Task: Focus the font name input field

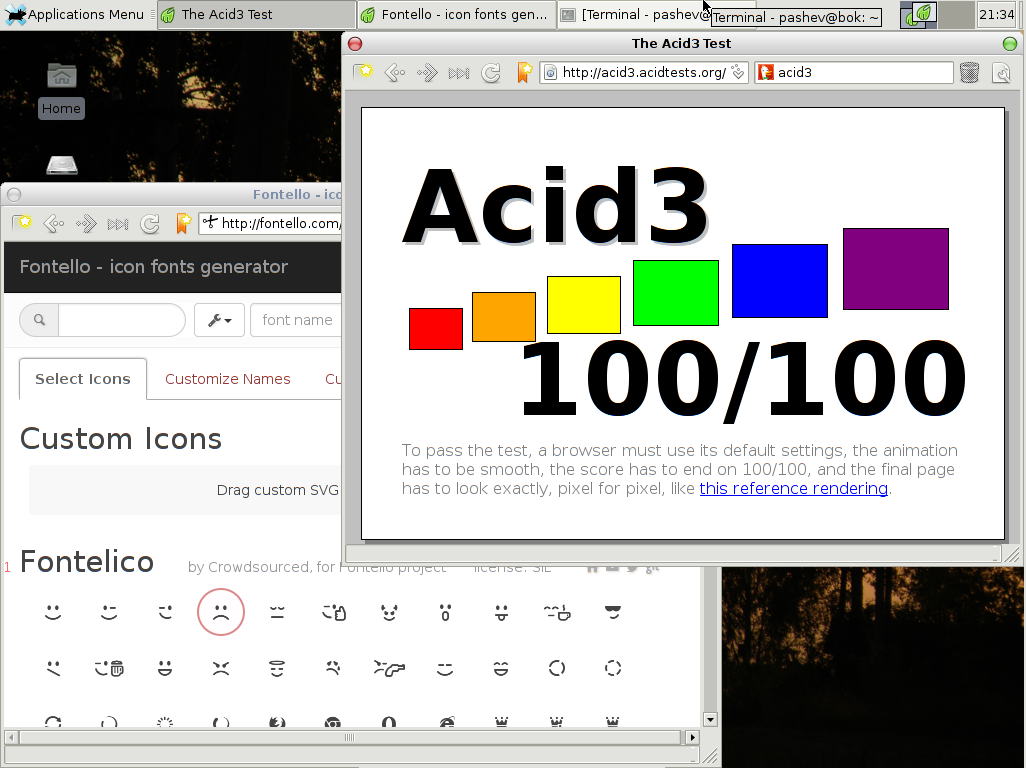Action: 296,320
